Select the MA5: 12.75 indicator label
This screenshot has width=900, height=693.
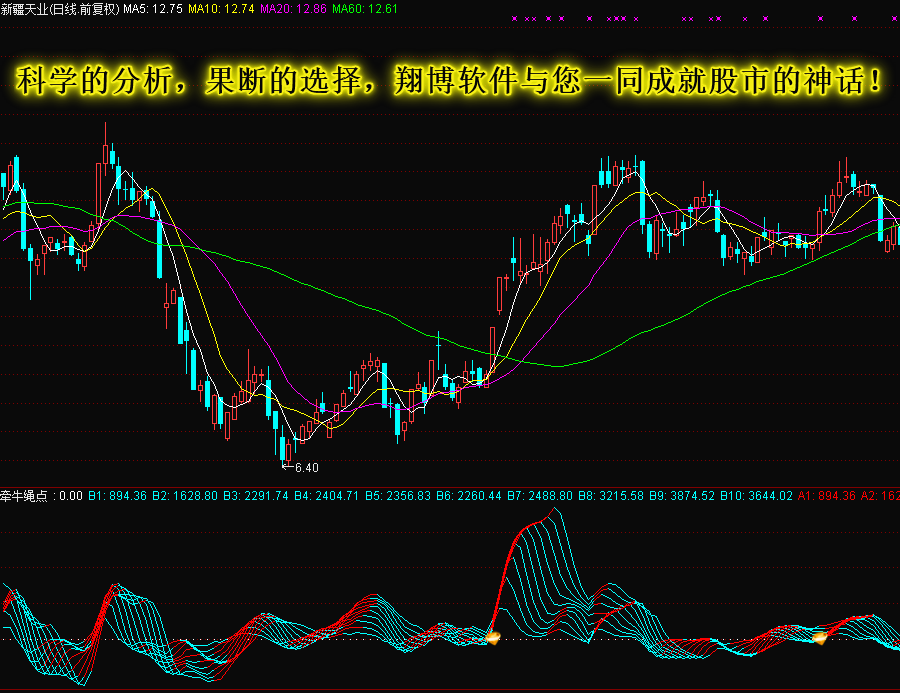point(153,9)
